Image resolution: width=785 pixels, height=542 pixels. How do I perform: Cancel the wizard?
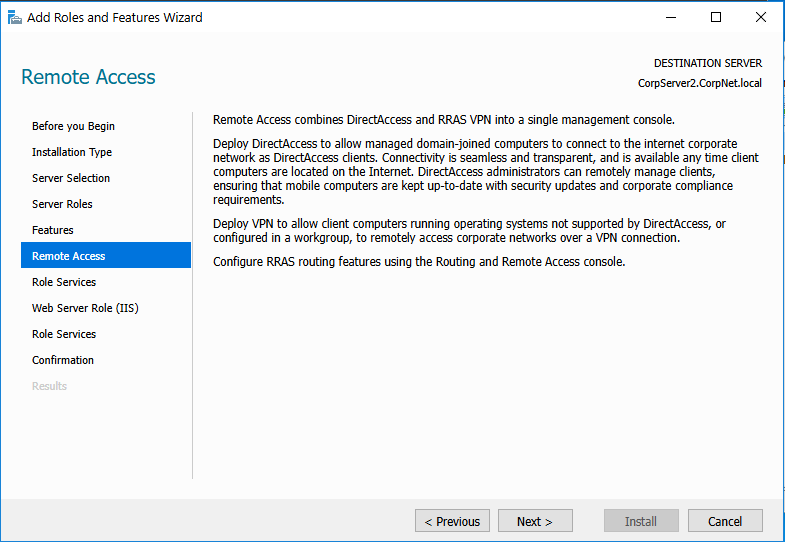pyautogui.click(x=725, y=521)
